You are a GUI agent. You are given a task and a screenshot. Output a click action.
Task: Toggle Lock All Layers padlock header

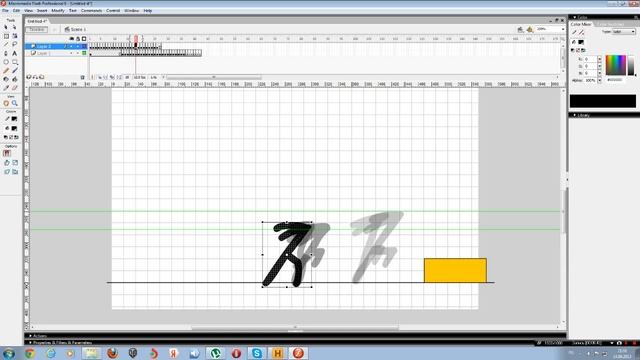click(x=78, y=39)
